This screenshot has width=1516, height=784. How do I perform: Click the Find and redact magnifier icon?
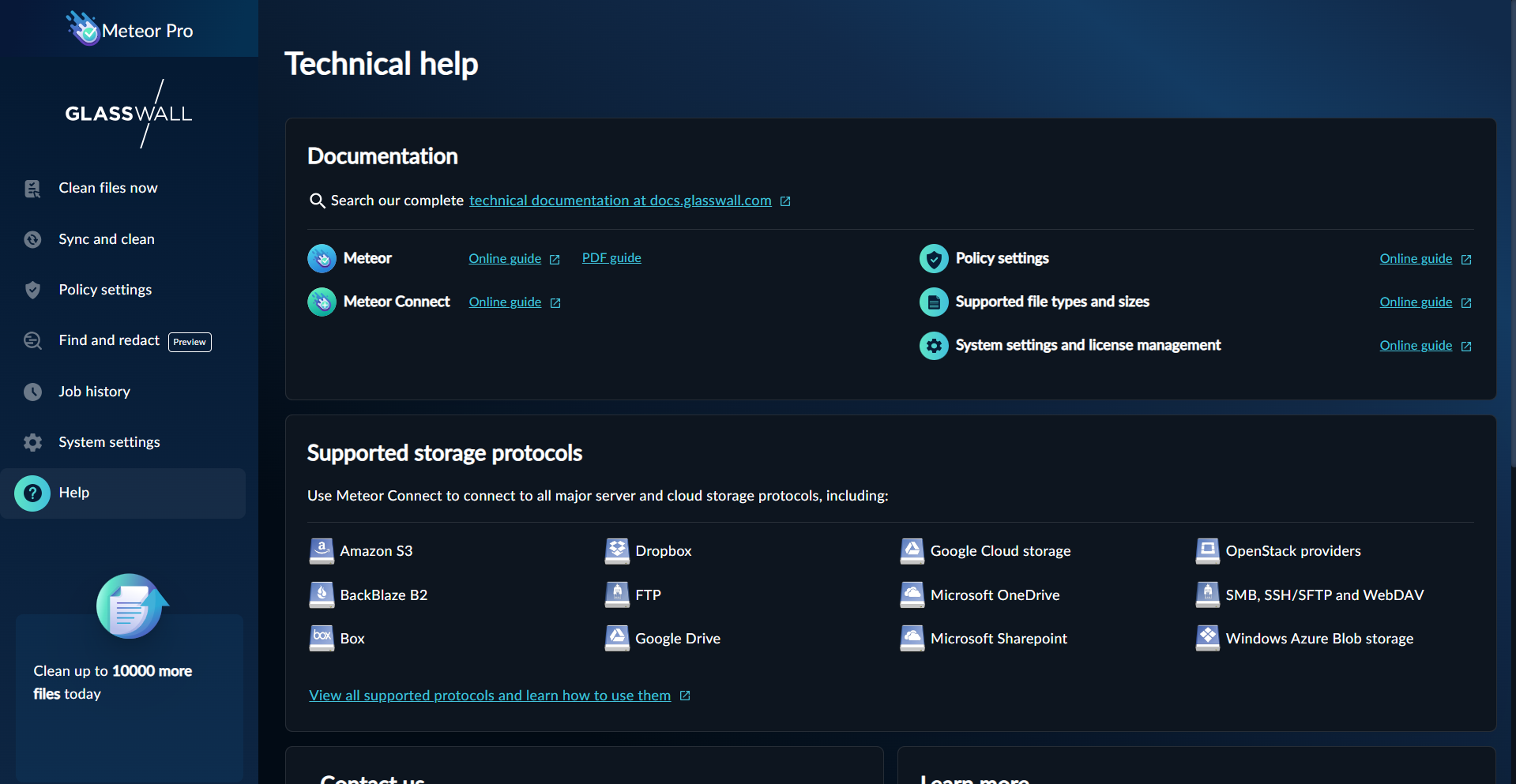click(x=32, y=340)
